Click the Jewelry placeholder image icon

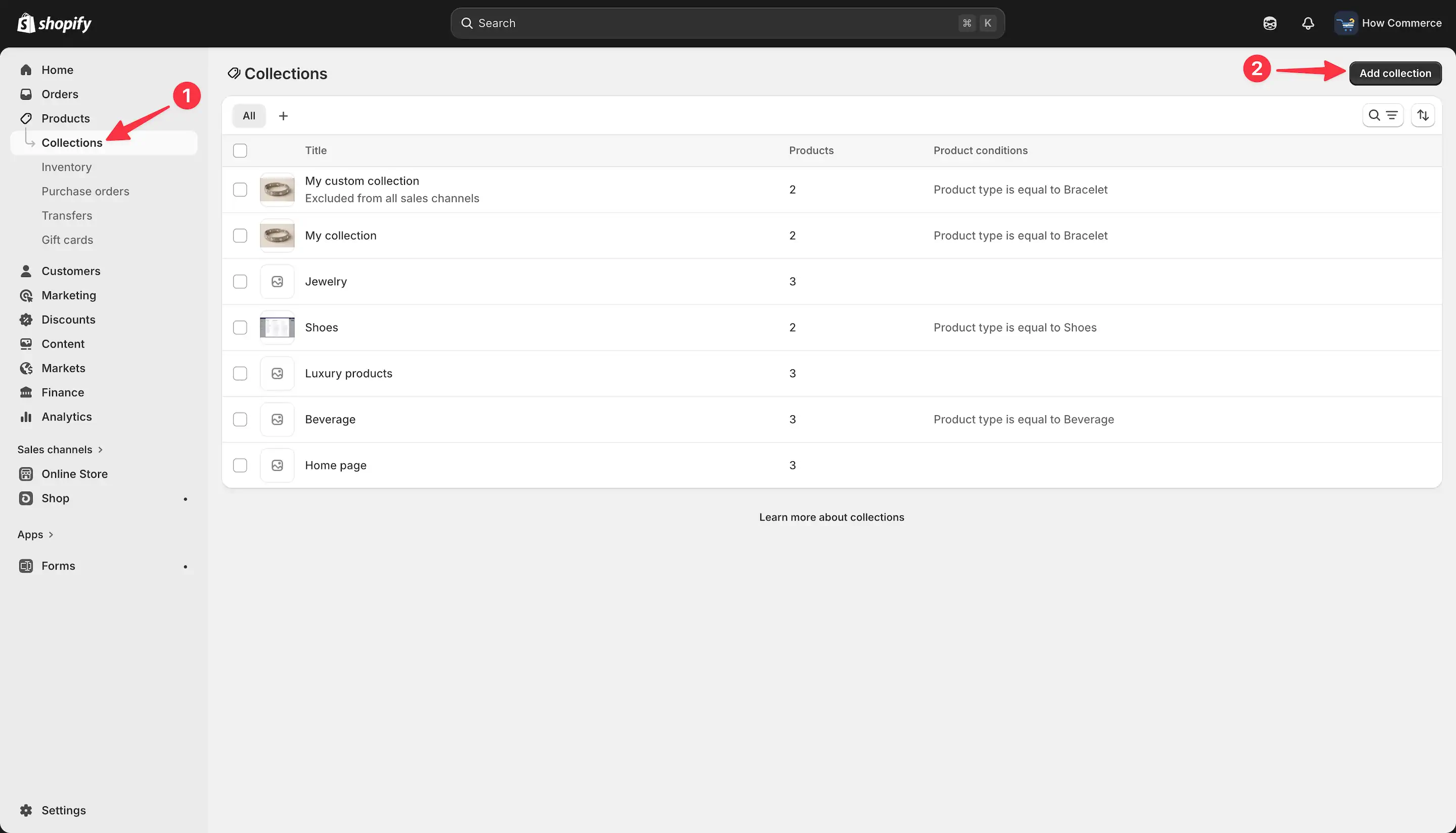[x=278, y=282]
